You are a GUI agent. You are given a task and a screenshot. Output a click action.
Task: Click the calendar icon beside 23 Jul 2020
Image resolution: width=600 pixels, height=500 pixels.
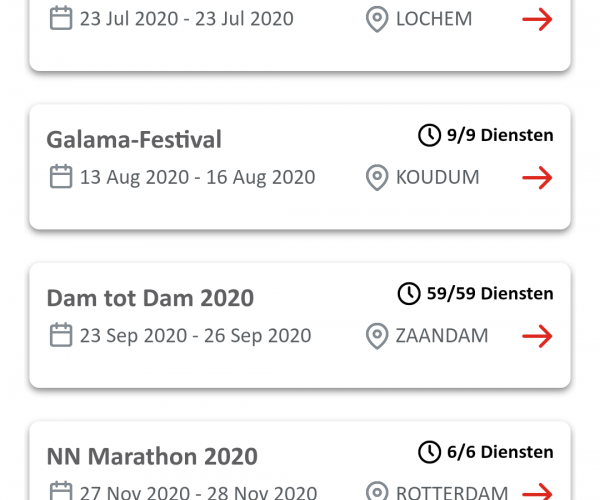click(61, 18)
